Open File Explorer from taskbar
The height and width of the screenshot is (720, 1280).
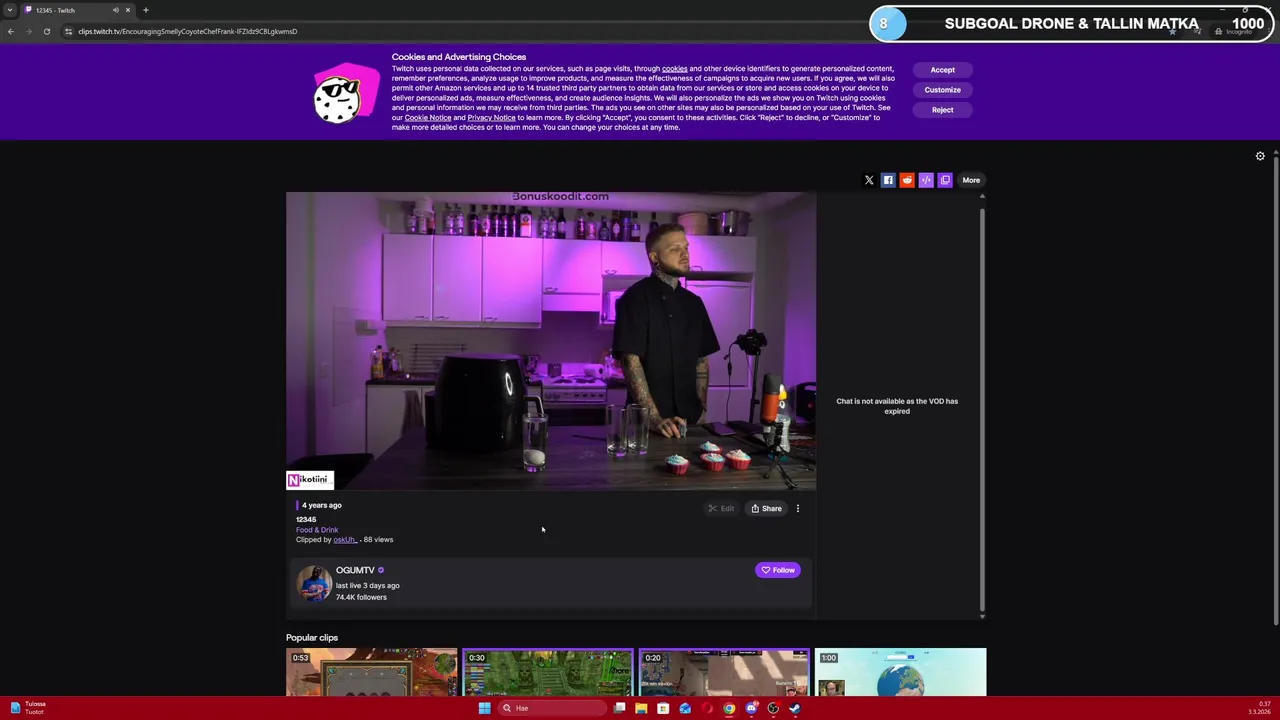click(641, 708)
